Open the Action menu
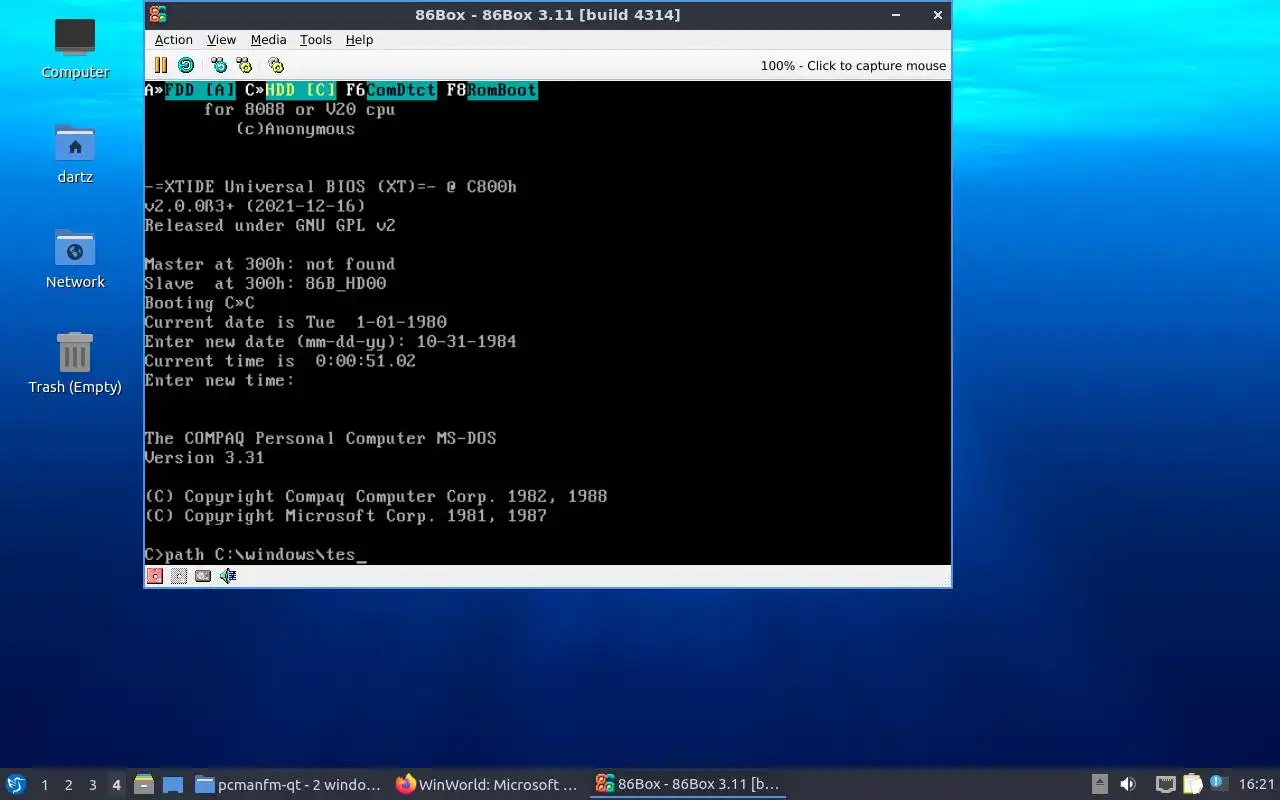This screenshot has width=1280, height=800. [173, 40]
